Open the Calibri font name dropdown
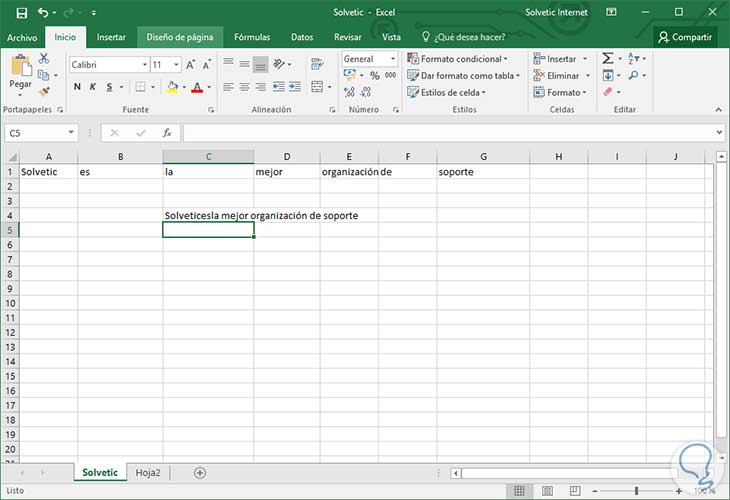The width and height of the screenshot is (730, 500). pos(145,65)
